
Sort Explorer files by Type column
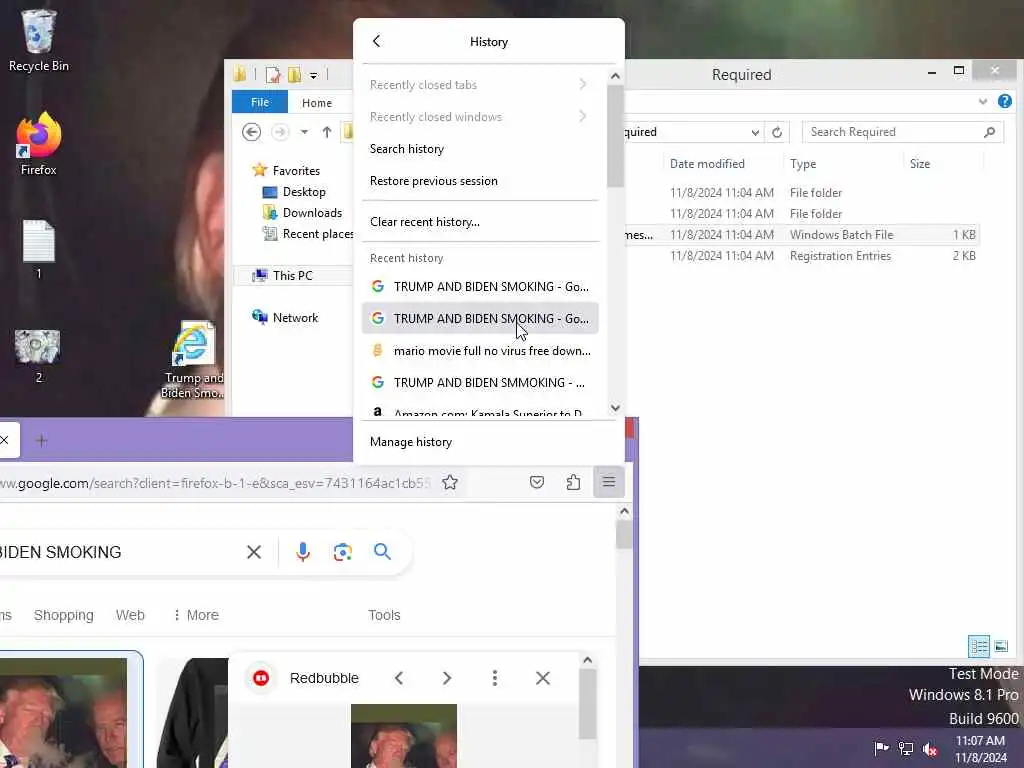[803, 164]
